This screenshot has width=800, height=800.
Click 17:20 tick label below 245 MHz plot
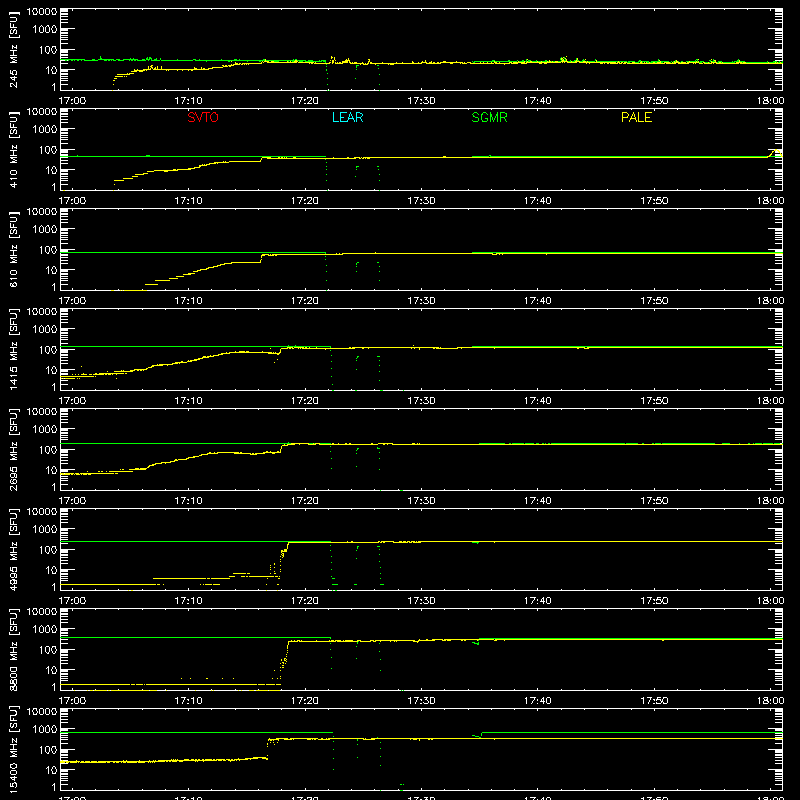click(x=305, y=101)
